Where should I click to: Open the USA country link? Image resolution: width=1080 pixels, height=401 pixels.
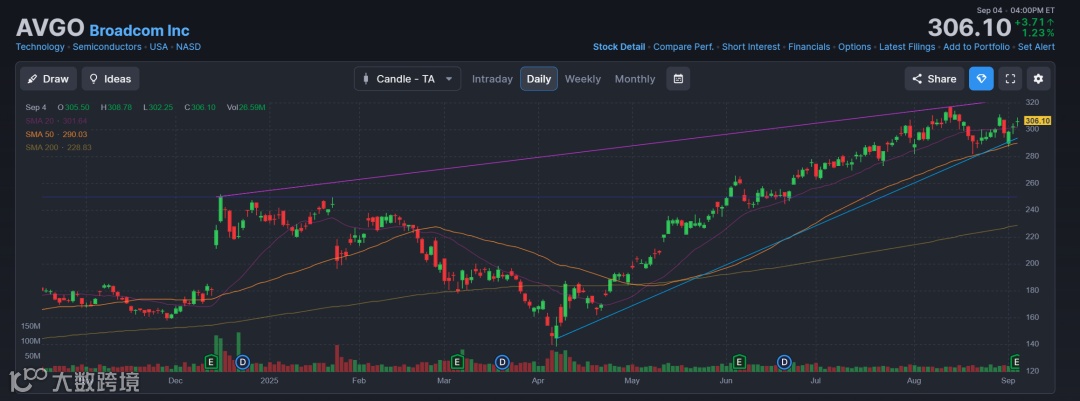(158, 47)
